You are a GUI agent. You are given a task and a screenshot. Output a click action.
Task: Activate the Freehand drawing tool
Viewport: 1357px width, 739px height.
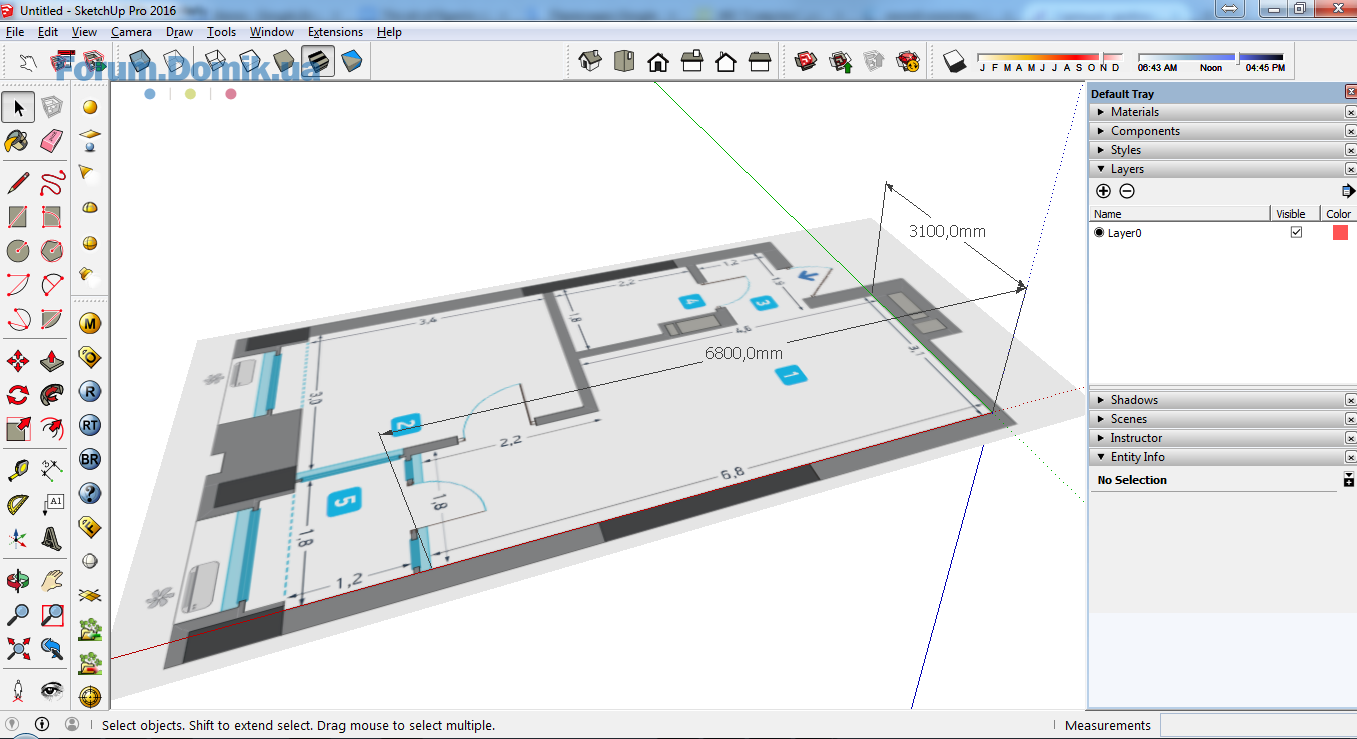(x=52, y=183)
